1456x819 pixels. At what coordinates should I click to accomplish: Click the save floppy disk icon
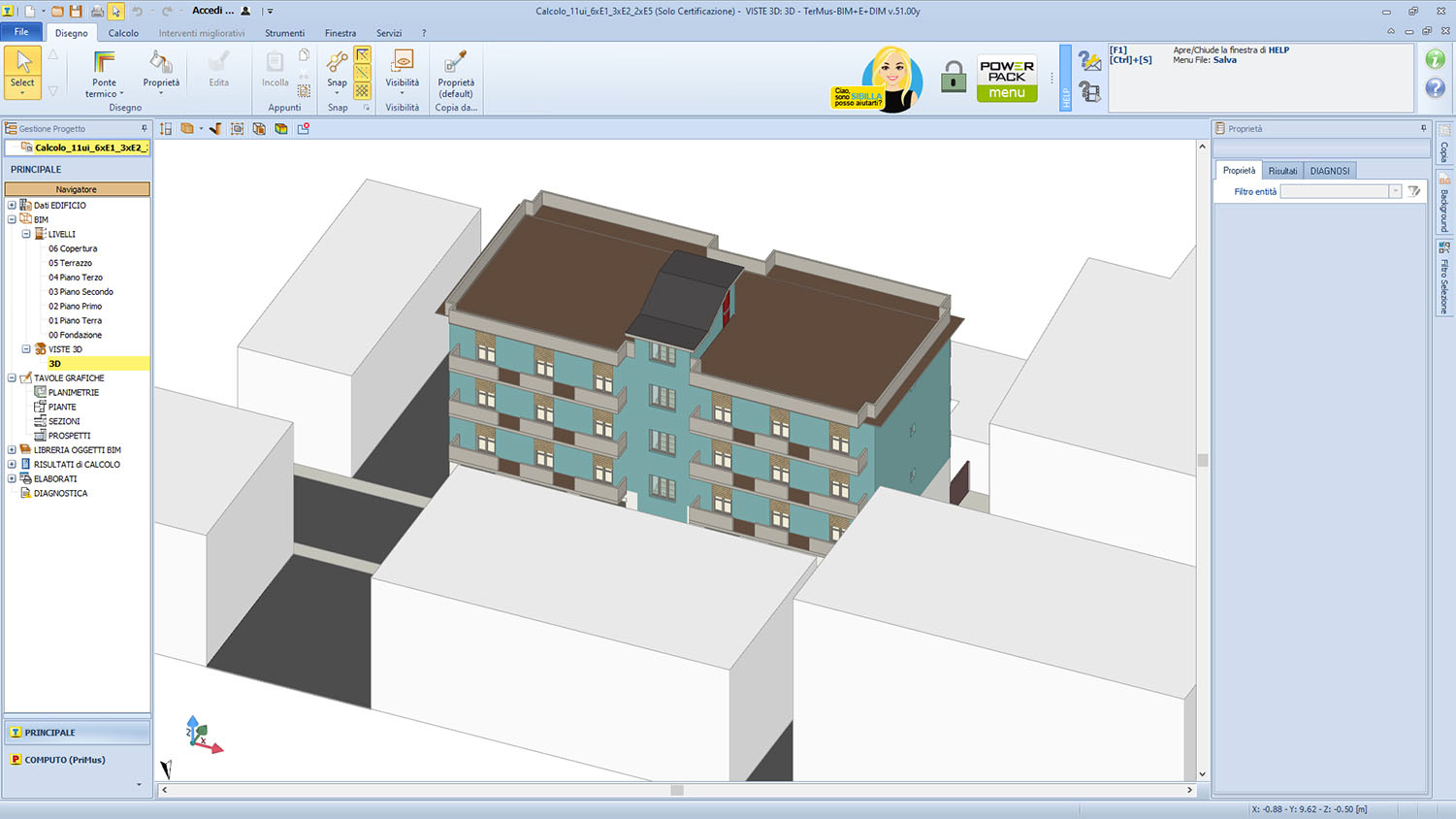tap(76, 12)
